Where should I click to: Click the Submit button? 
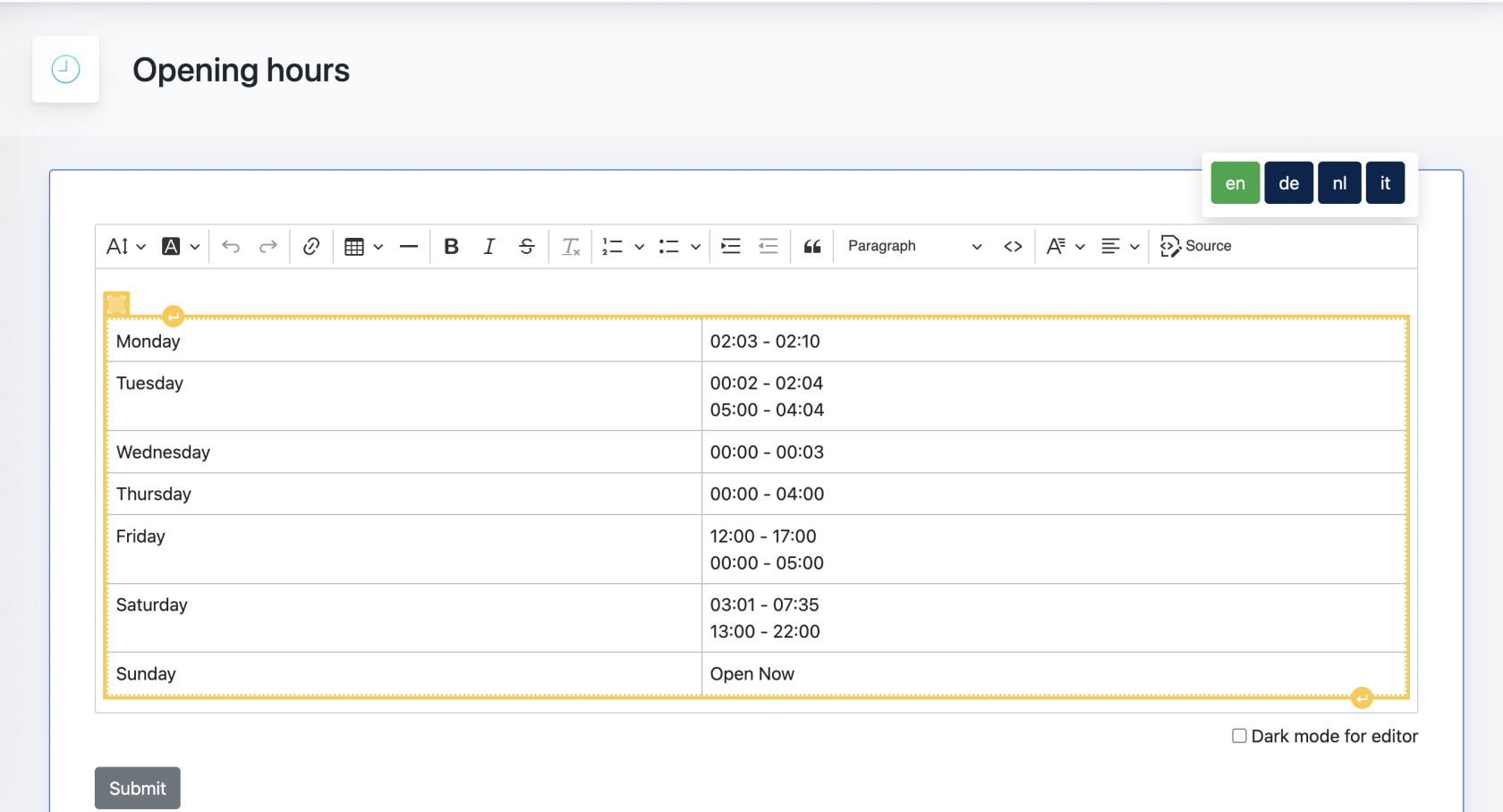[x=138, y=788]
